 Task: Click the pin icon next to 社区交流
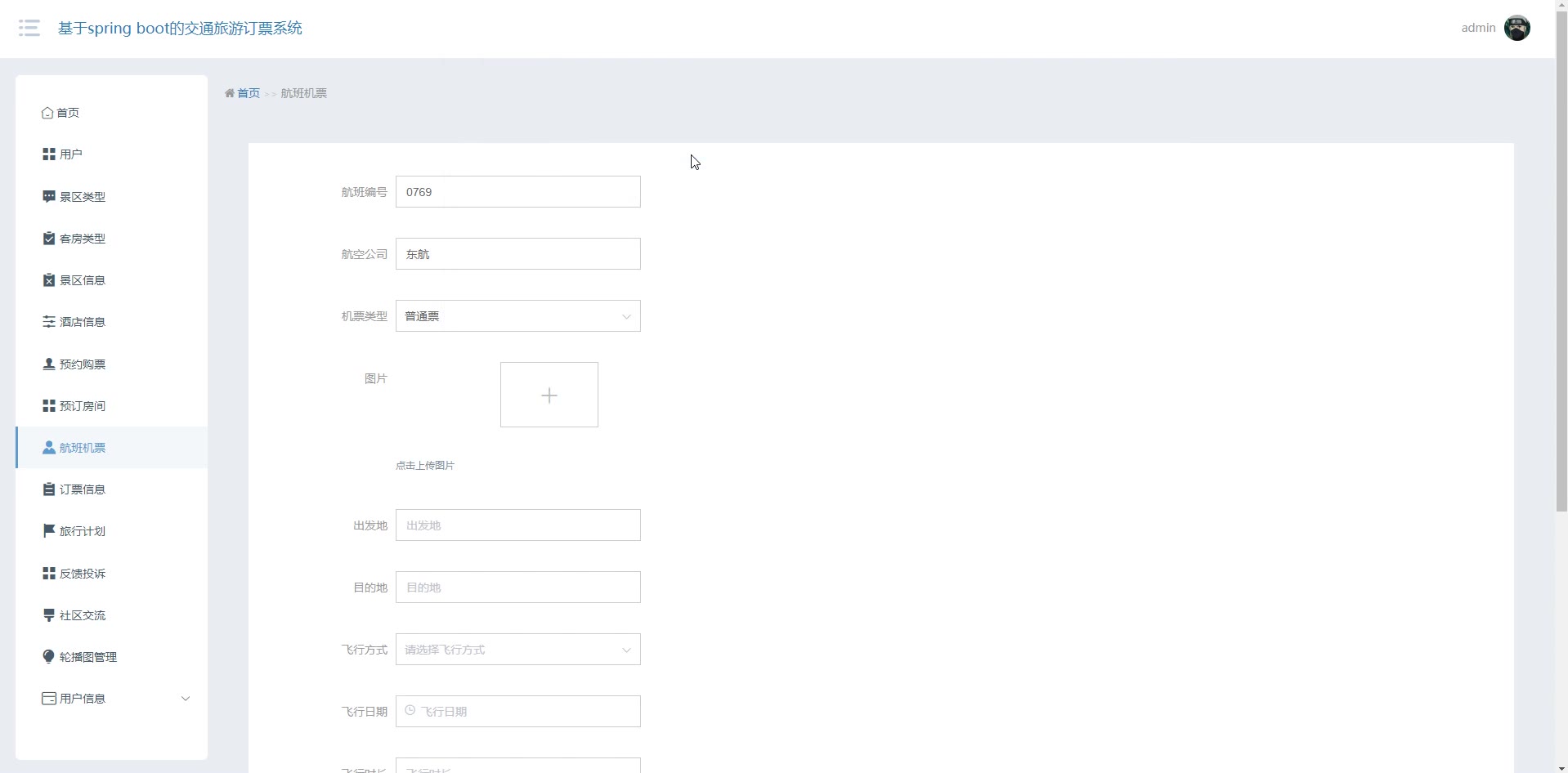click(x=49, y=614)
